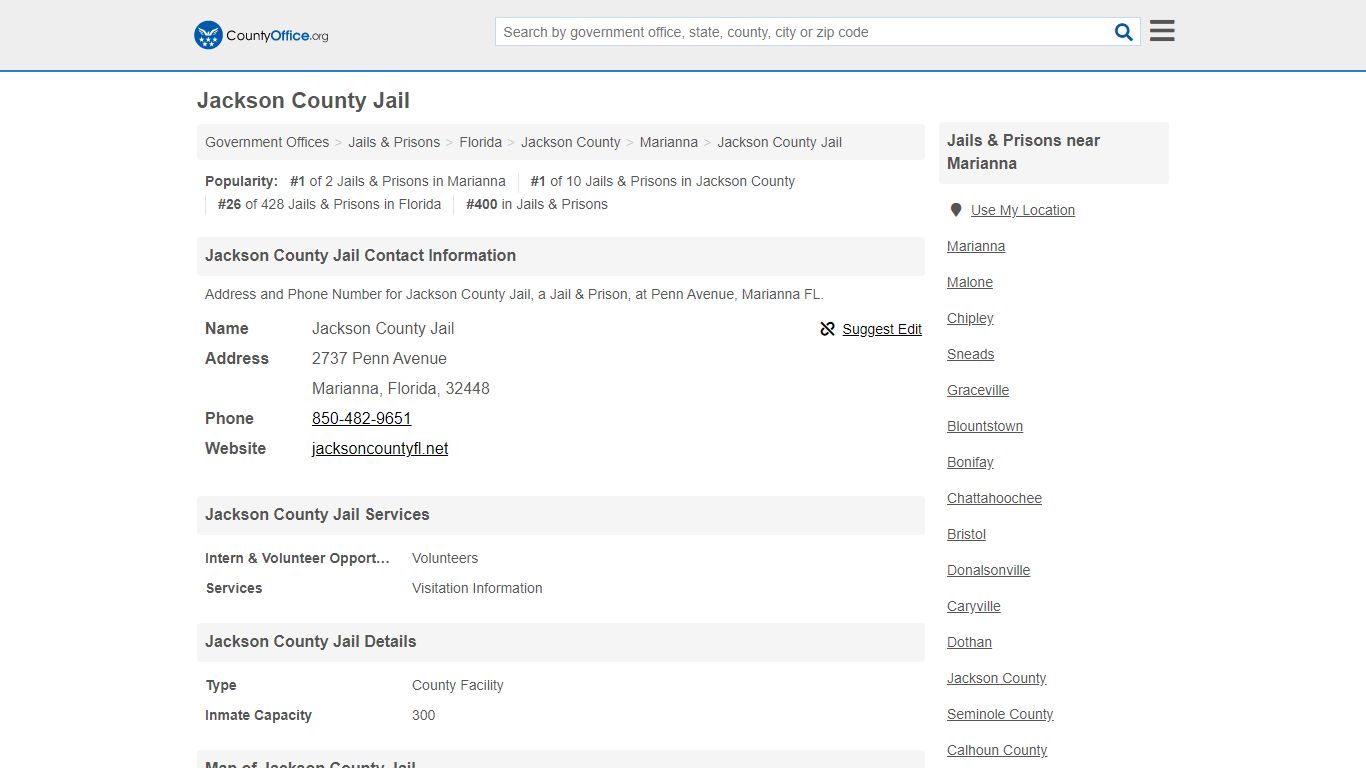Open Government Offices breadcrumb
The width and height of the screenshot is (1366, 768).
[267, 142]
